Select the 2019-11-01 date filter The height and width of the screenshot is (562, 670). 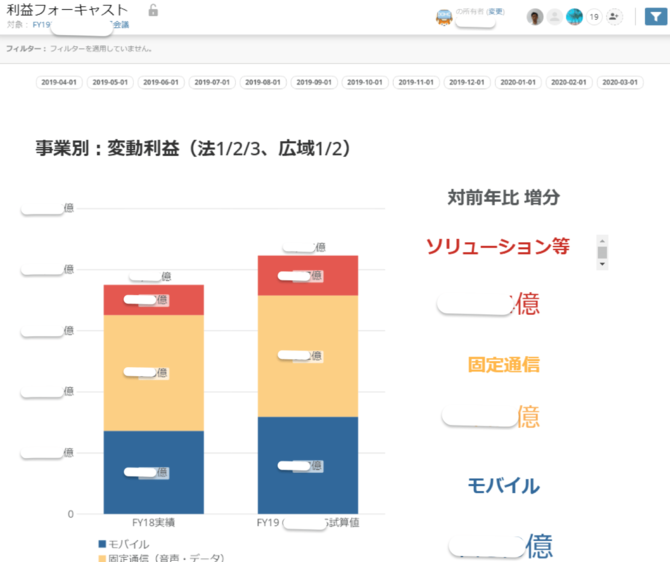pyautogui.click(x=416, y=82)
